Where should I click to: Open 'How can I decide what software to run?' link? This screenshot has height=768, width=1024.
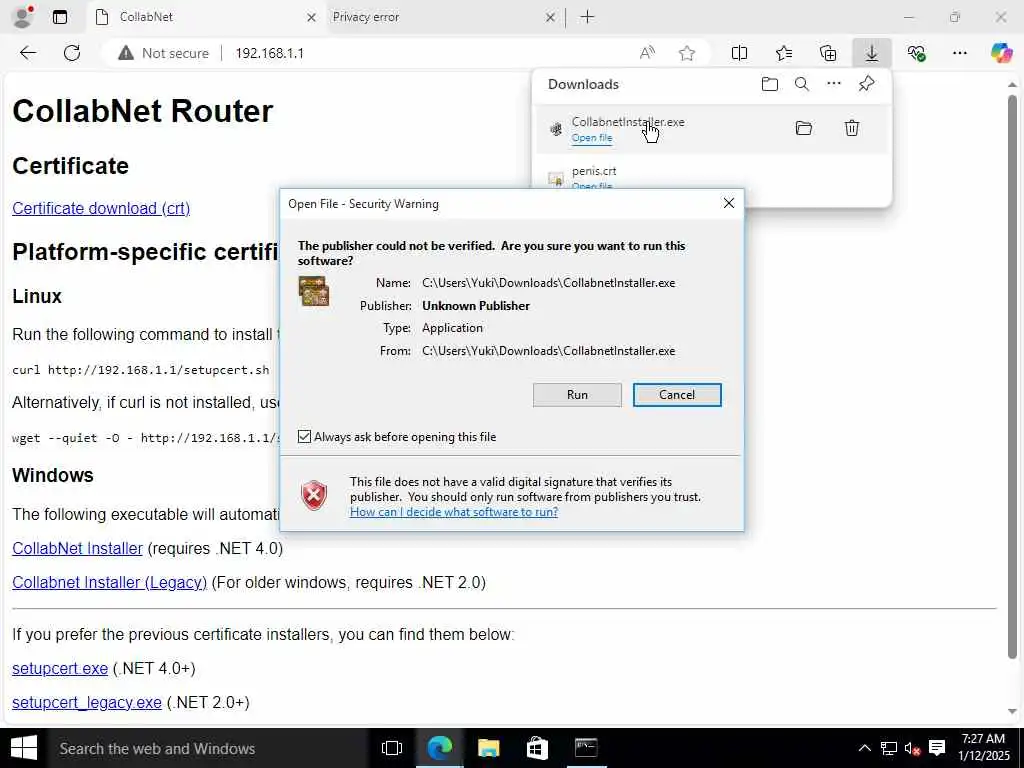[x=454, y=511]
